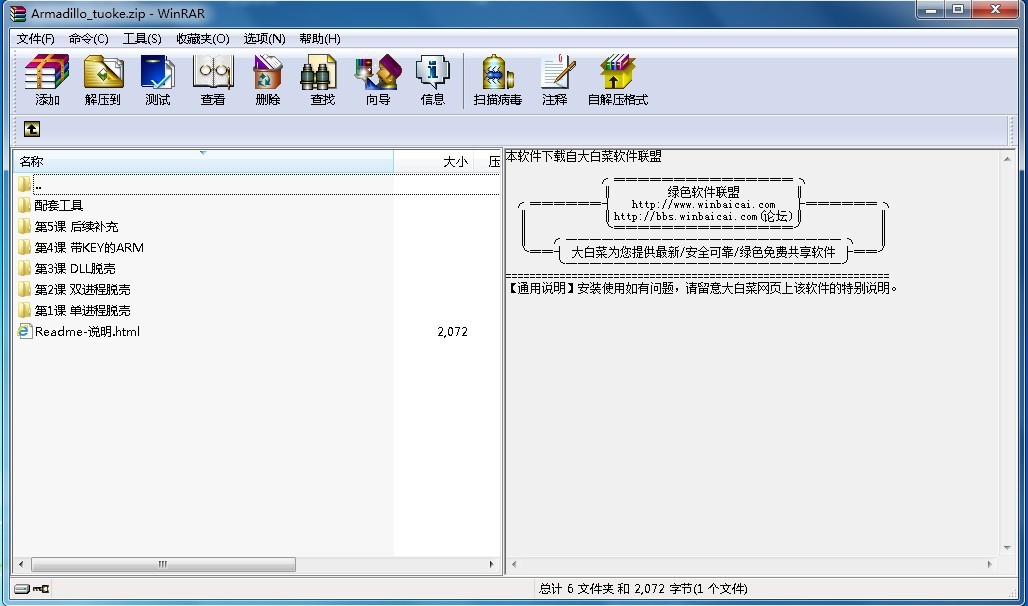Screen dimensions: 1028x606
Task: Sort by the 名称 column header
Action: [x=200, y=161]
